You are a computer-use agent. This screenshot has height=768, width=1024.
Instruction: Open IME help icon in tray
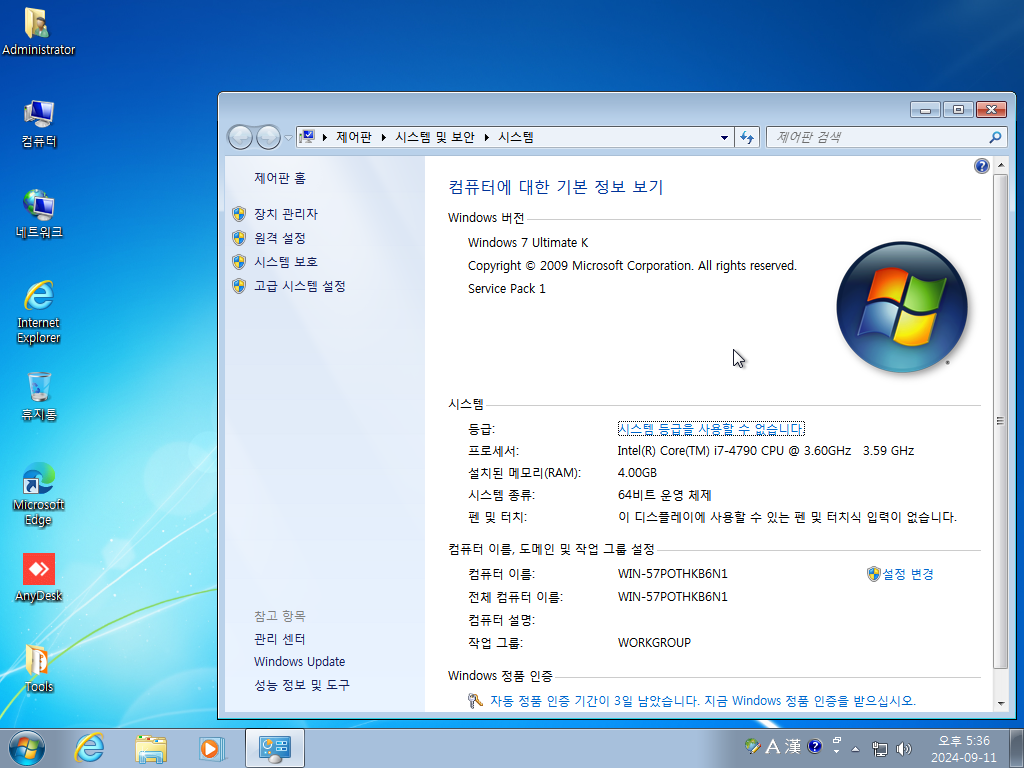click(x=814, y=746)
